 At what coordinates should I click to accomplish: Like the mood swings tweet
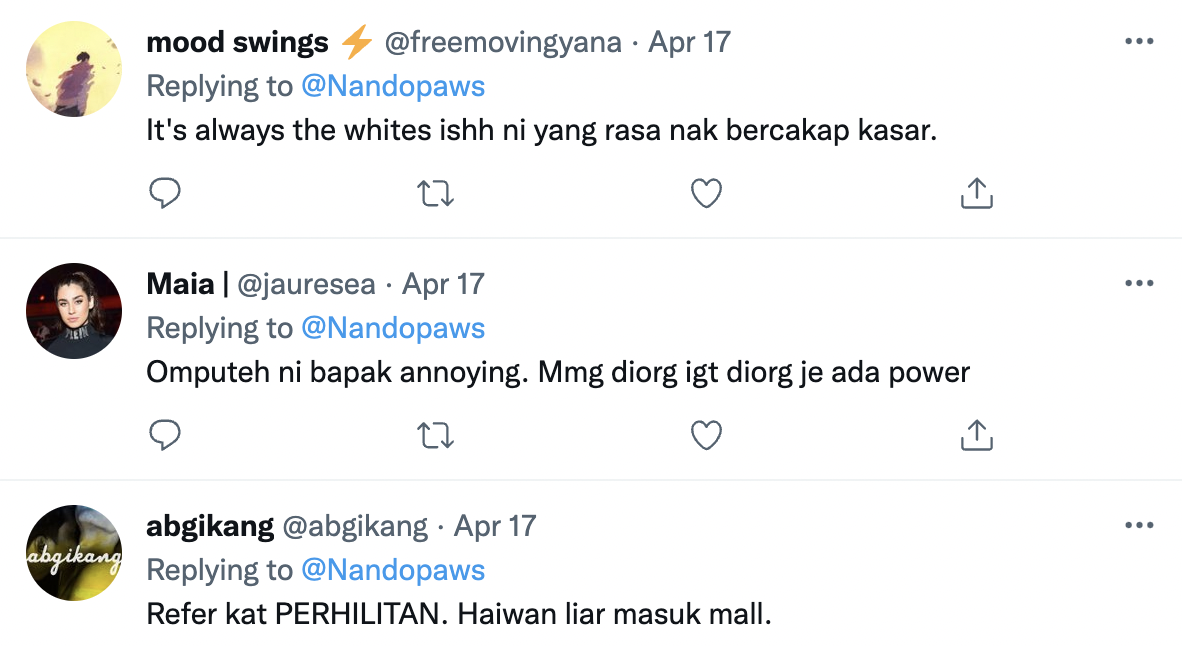click(707, 192)
